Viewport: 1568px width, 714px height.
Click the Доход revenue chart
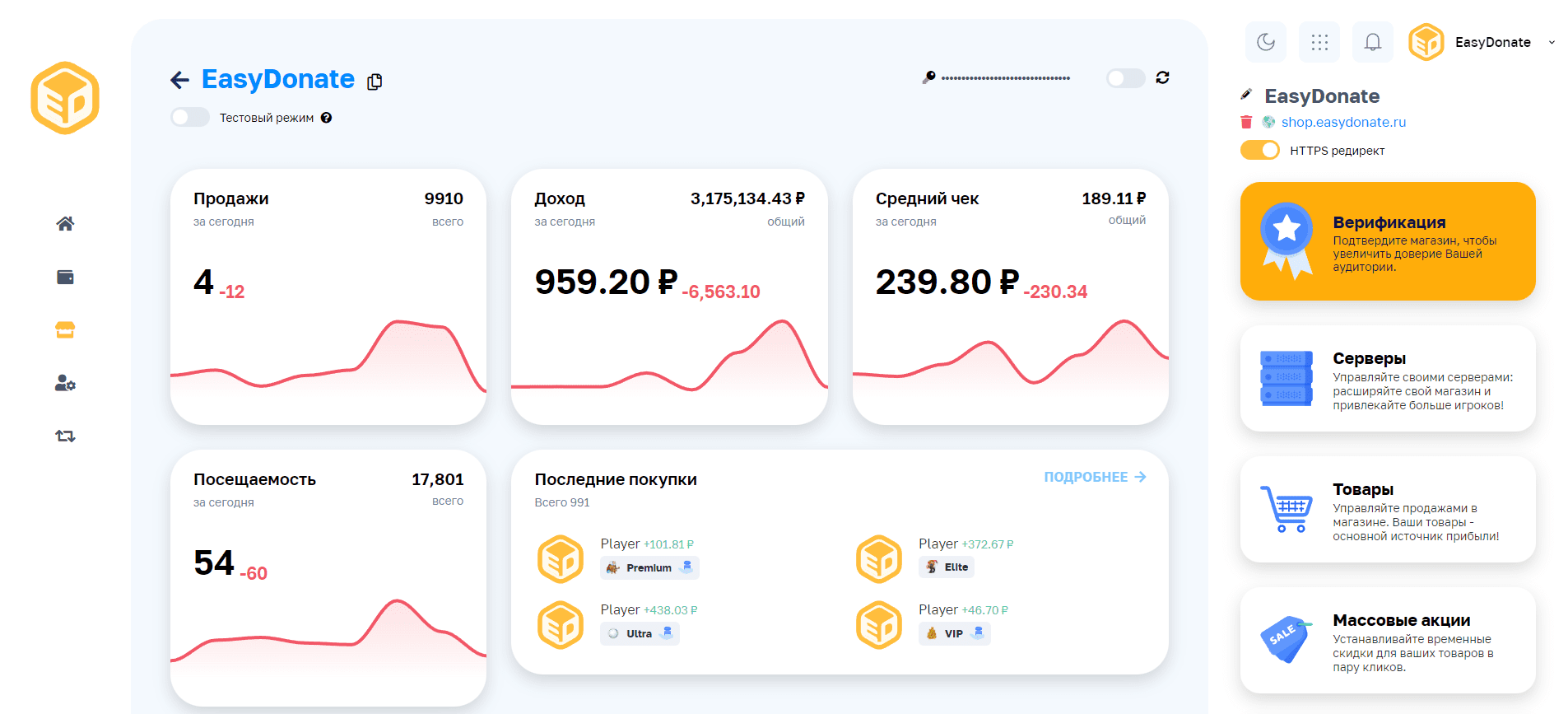(669, 356)
